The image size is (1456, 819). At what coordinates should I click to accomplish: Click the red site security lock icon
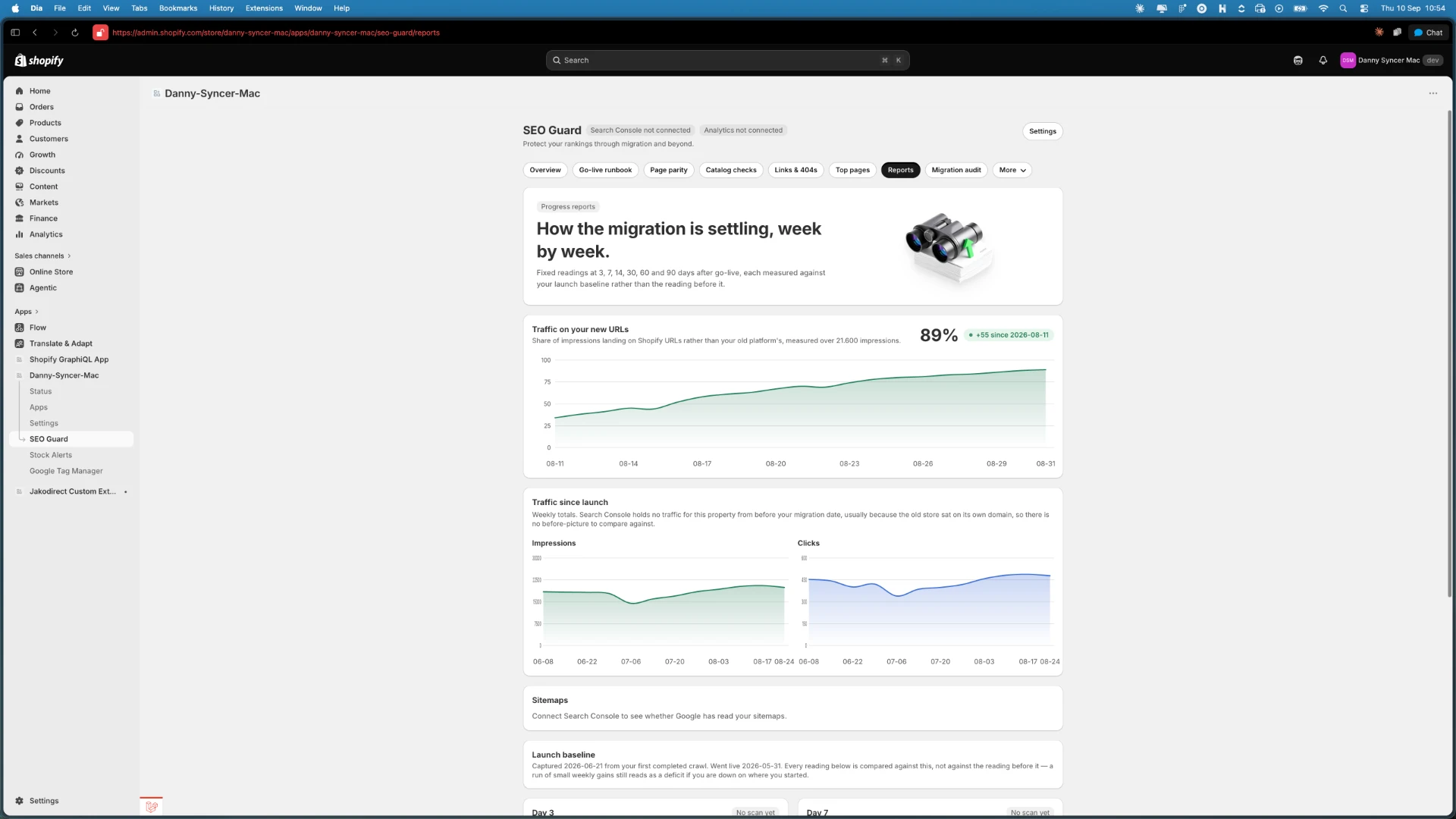[x=100, y=33]
